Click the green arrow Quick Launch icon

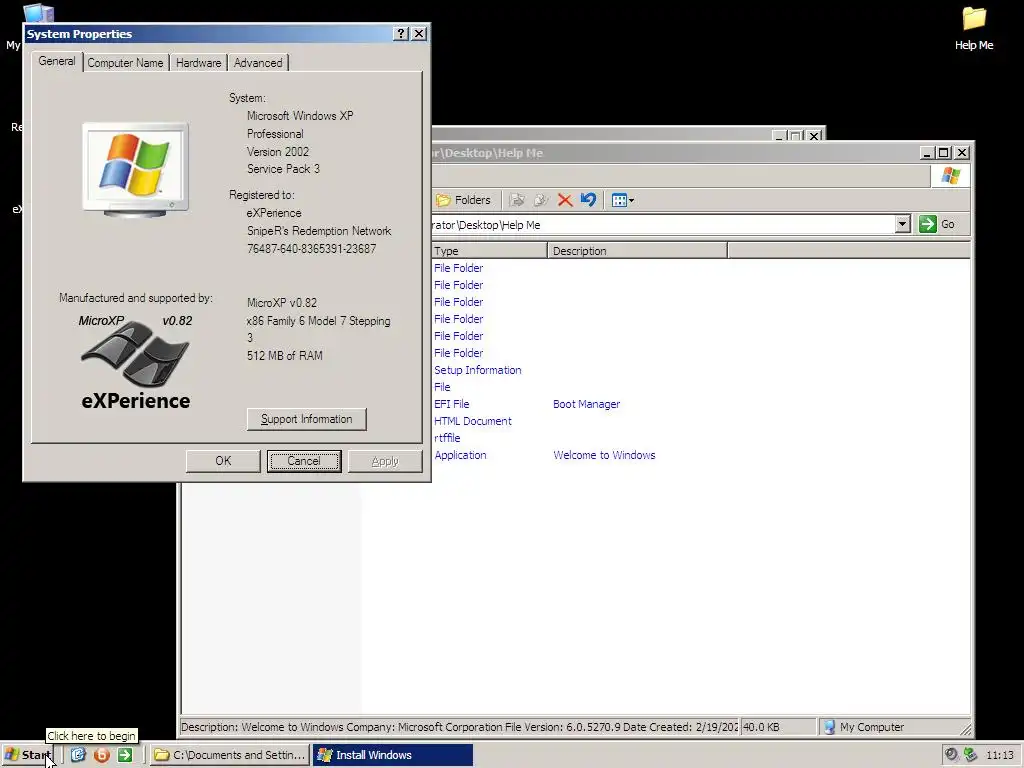point(125,755)
